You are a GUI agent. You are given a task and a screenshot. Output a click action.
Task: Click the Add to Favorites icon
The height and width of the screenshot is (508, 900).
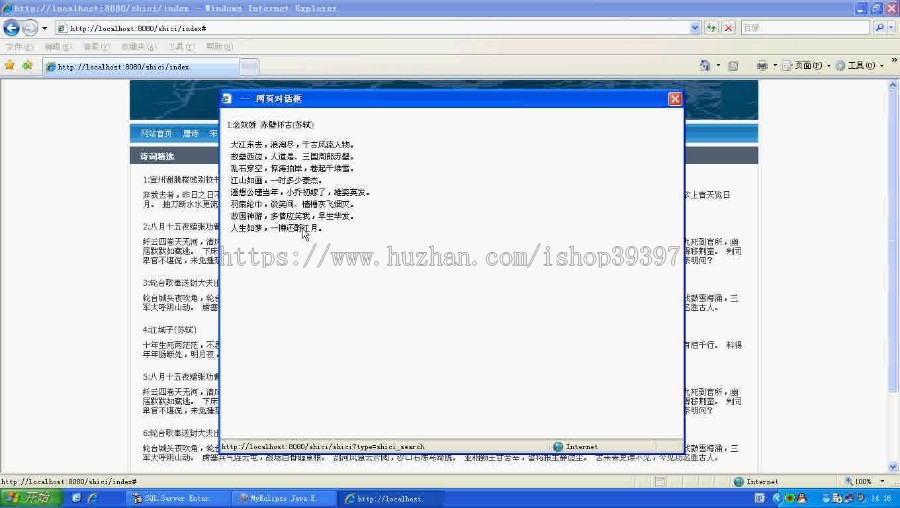click(27, 65)
